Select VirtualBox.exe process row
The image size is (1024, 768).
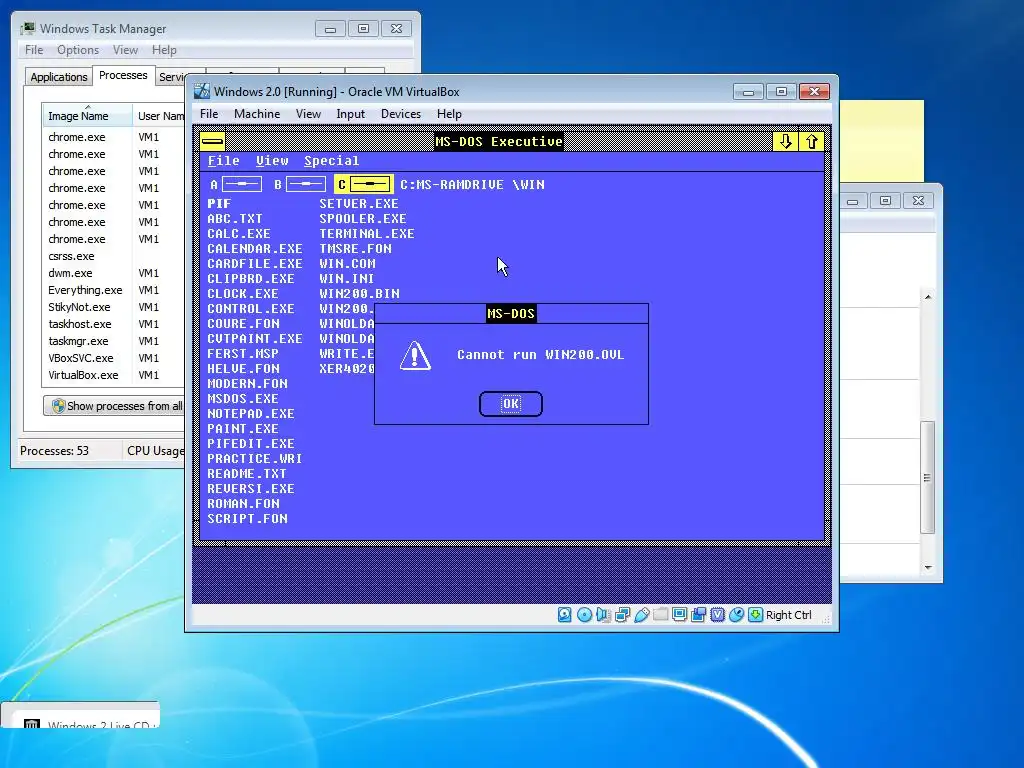(x=115, y=375)
